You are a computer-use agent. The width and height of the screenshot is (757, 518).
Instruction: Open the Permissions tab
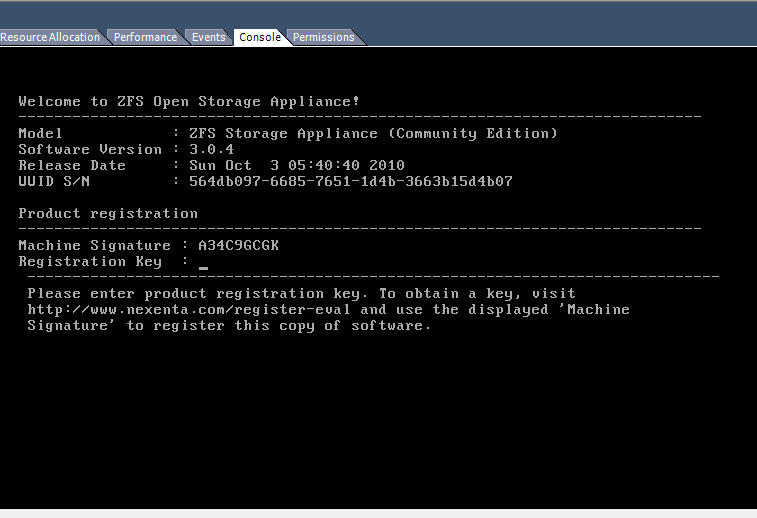[x=323, y=38]
